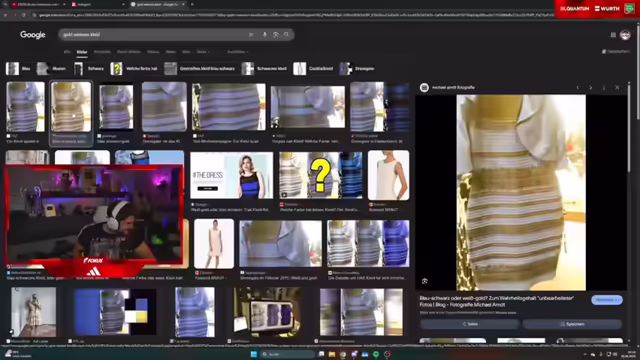
Task: Select the Cocktailkleid chip
Action: [313, 69]
